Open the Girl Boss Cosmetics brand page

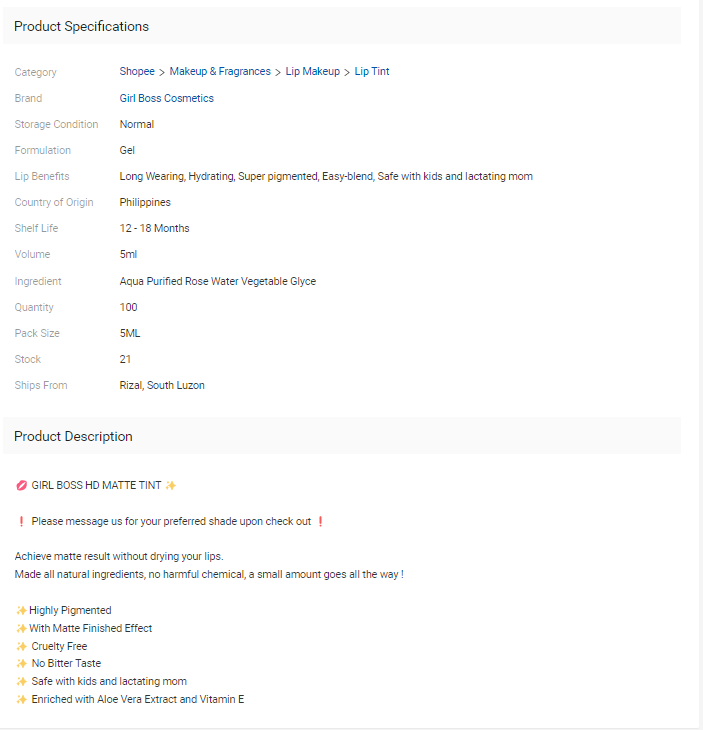click(x=166, y=98)
